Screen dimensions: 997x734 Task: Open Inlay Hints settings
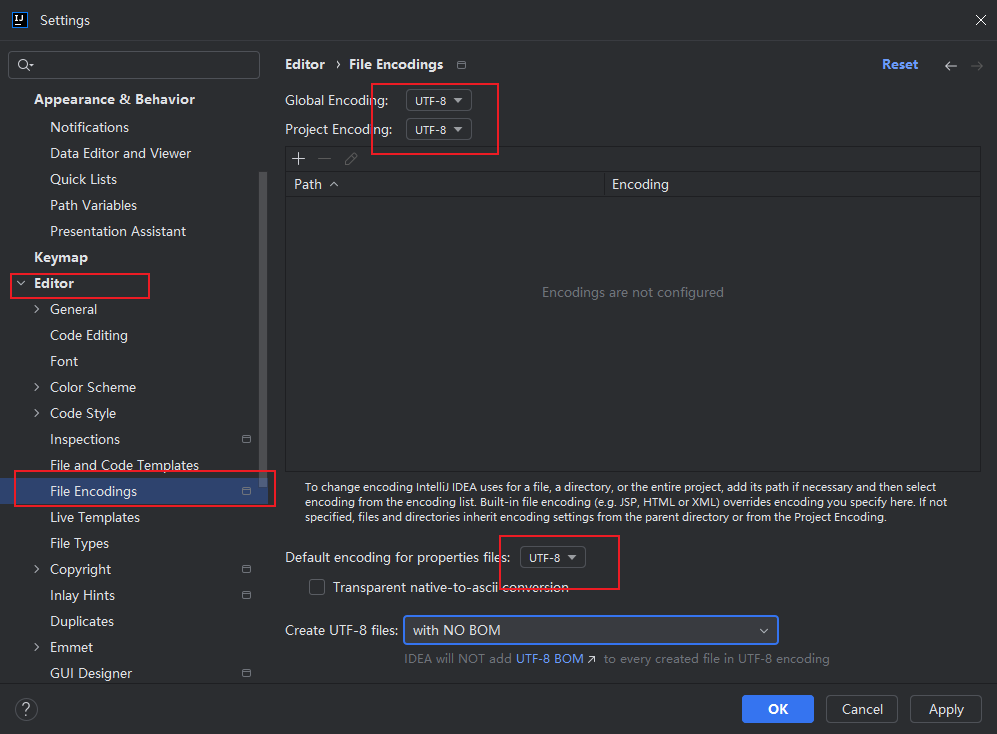pos(83,595)
